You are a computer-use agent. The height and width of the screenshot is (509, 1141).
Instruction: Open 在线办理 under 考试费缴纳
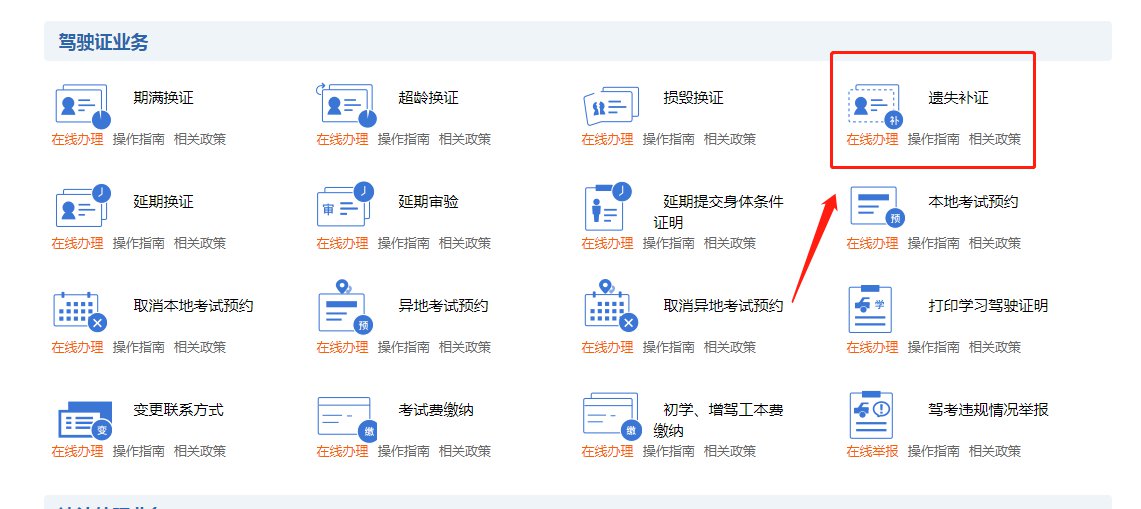(342, 451)
